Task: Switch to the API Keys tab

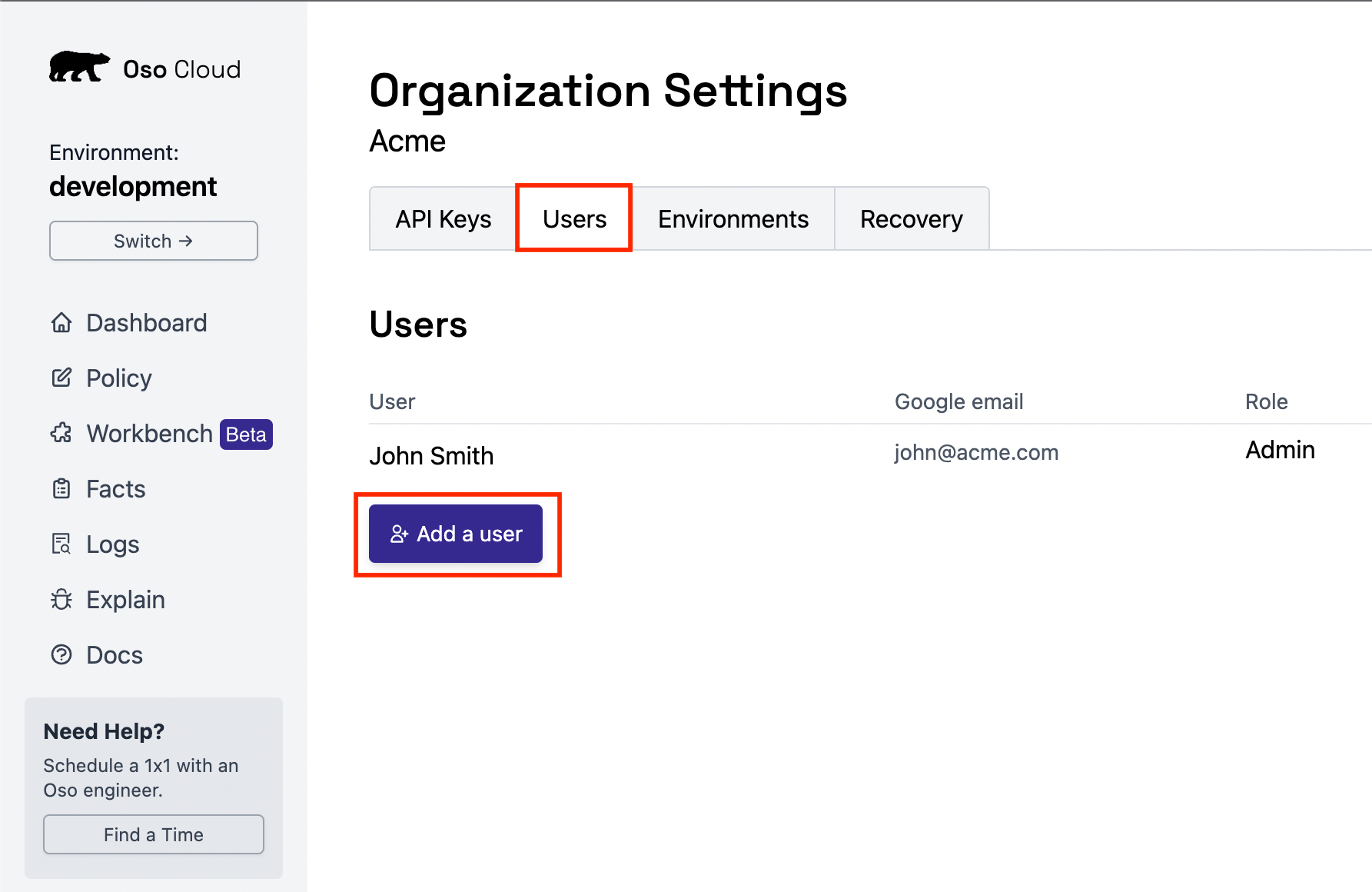Action: (443, 219)
